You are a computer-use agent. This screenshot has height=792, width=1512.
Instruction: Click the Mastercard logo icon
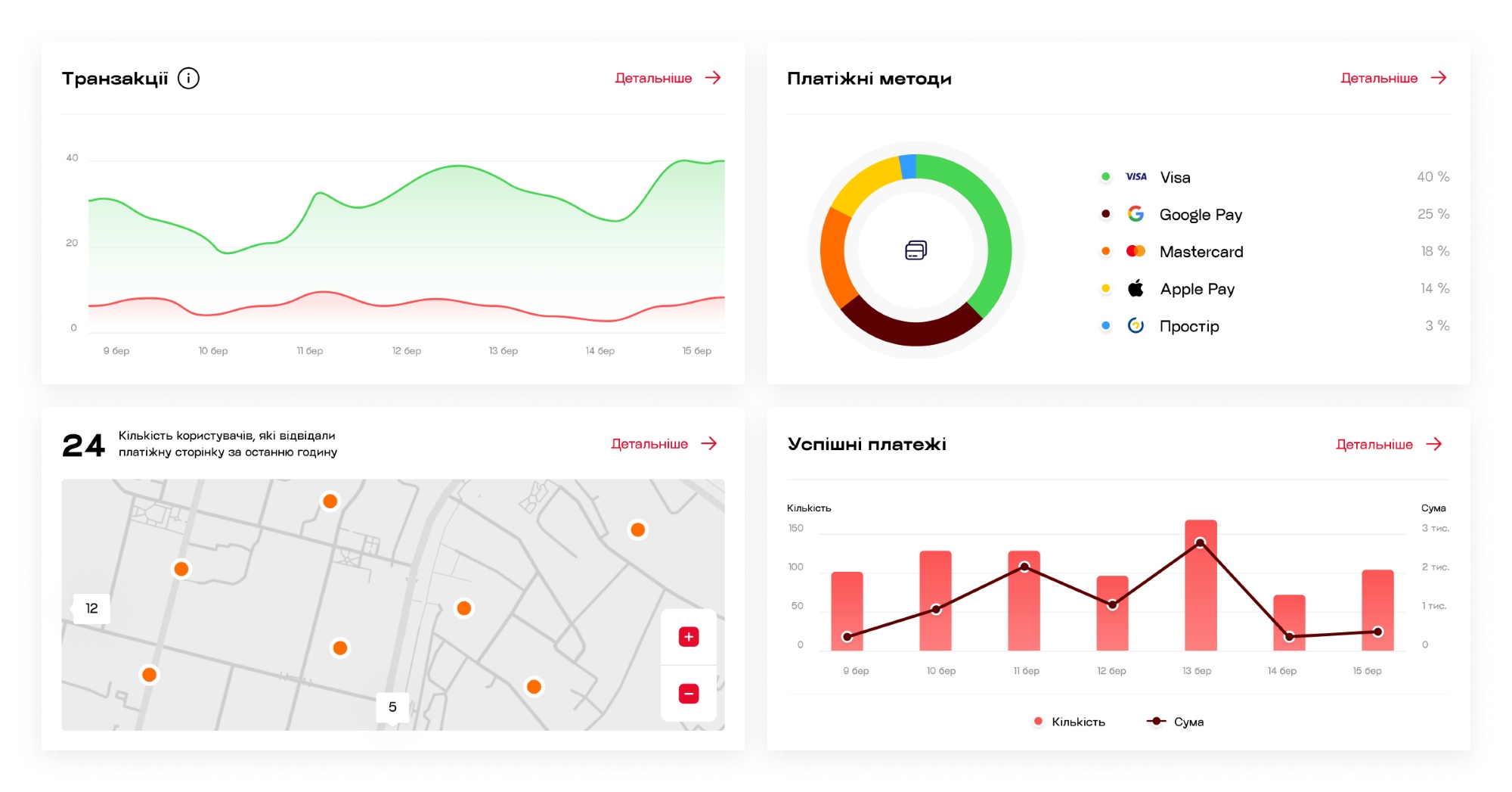(x=1136, y=251)
